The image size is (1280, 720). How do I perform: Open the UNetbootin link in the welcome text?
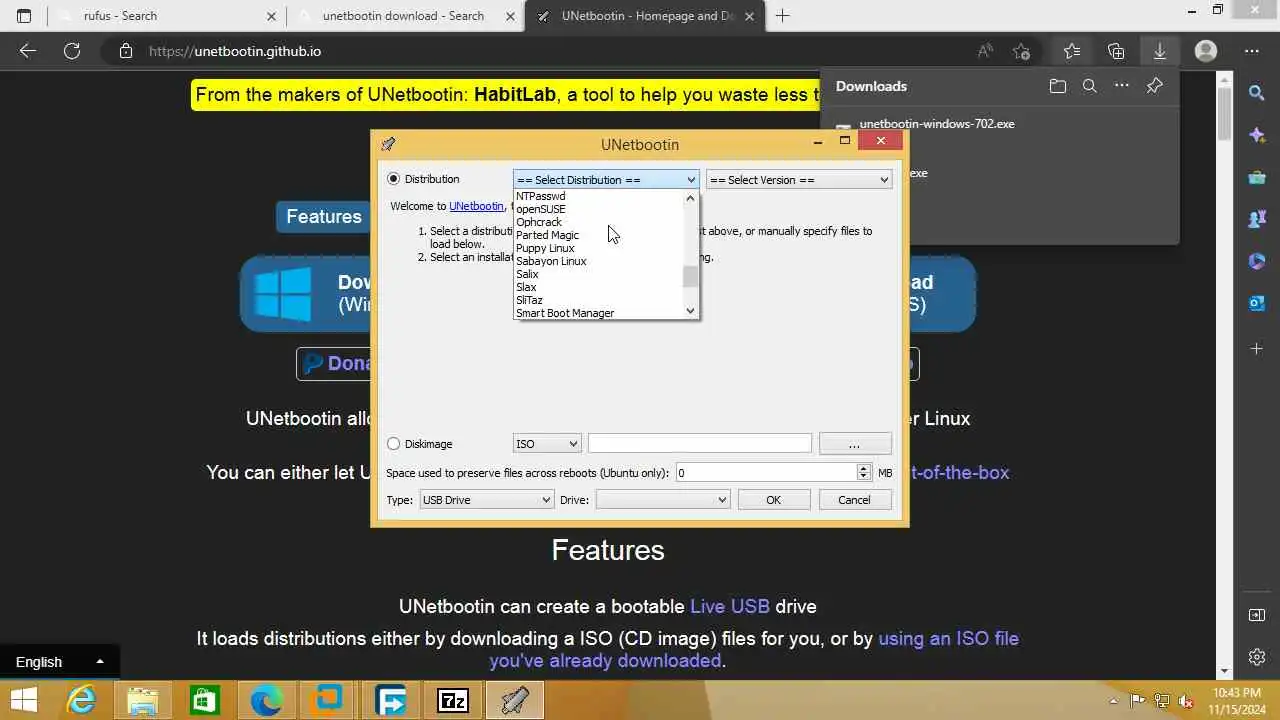click(x=476, y=206)
